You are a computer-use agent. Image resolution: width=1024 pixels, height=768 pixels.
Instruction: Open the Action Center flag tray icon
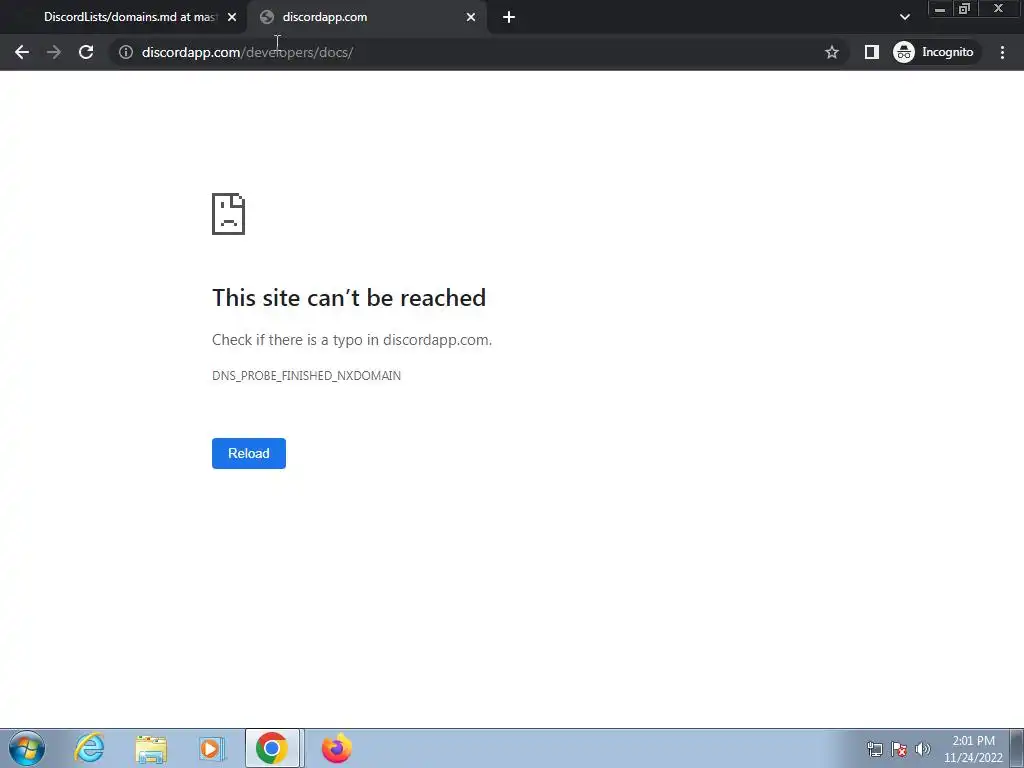pos(899,749)
